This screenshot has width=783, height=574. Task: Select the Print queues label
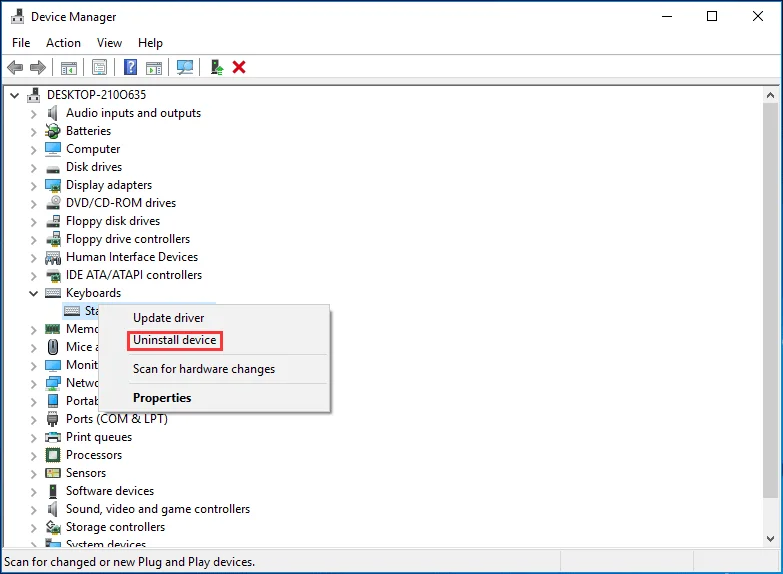tap(99, 437)
